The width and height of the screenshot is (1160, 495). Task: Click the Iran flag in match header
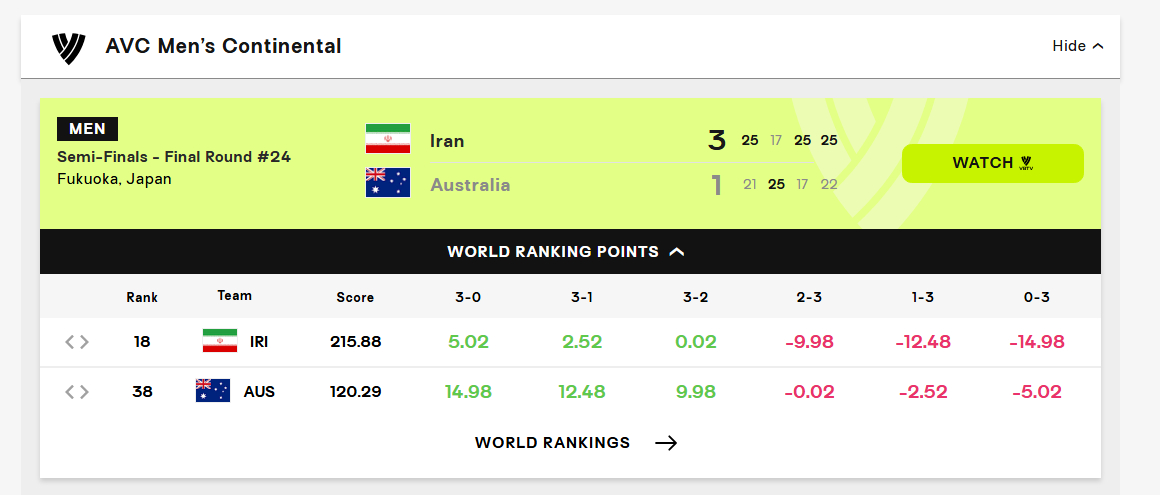click(x=388, y=139)
